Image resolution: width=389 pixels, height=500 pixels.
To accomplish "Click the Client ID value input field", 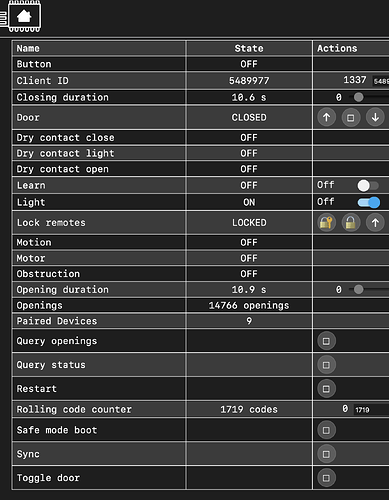I will coord(380,81).
